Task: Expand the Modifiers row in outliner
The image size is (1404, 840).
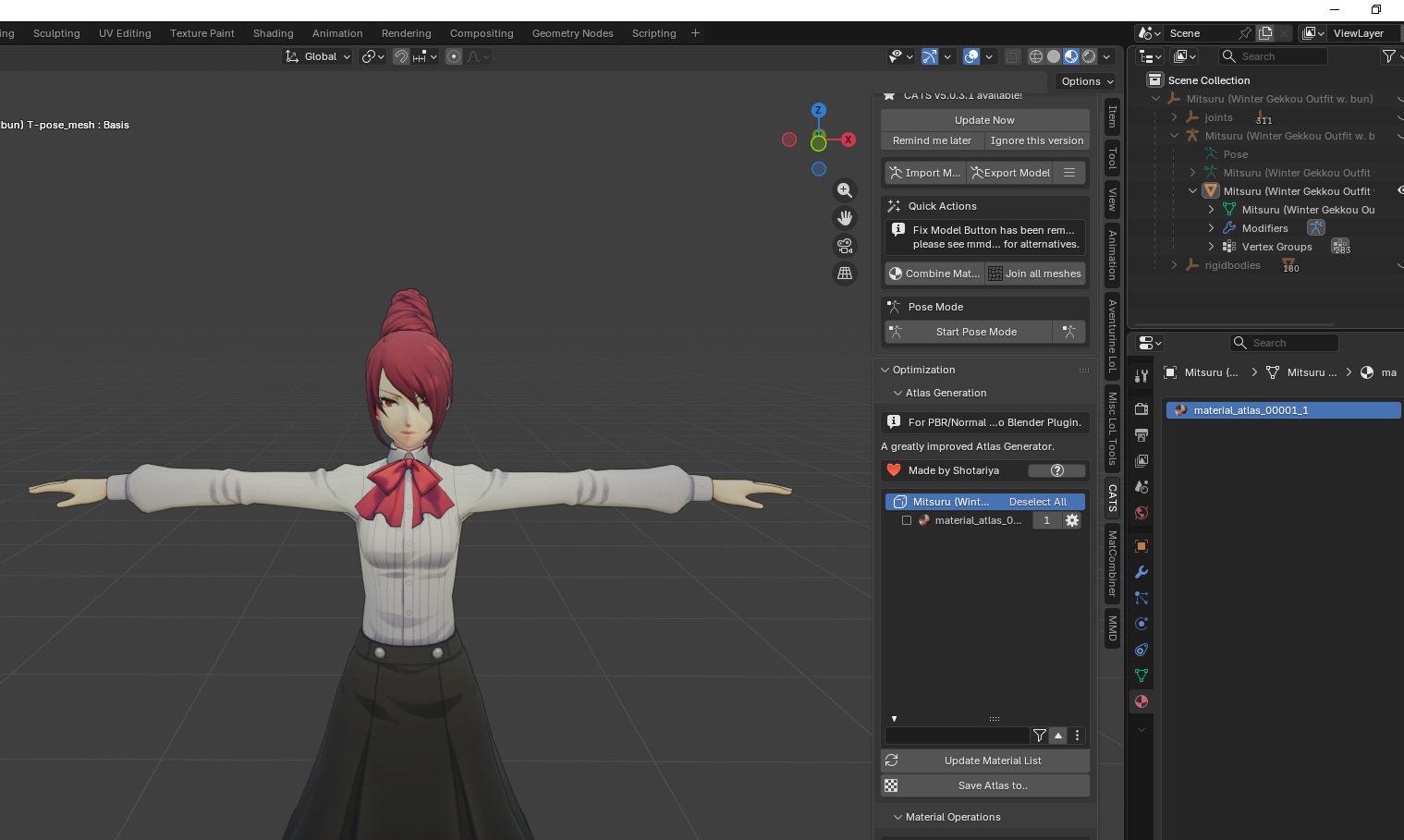Action: (1211, 228)
